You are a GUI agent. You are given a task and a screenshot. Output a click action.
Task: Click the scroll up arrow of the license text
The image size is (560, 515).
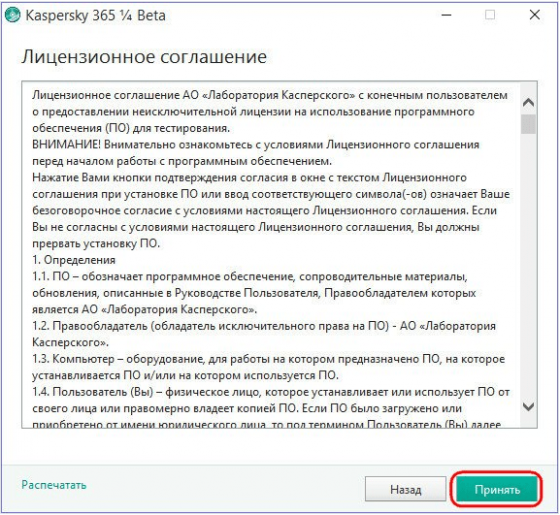528,103
